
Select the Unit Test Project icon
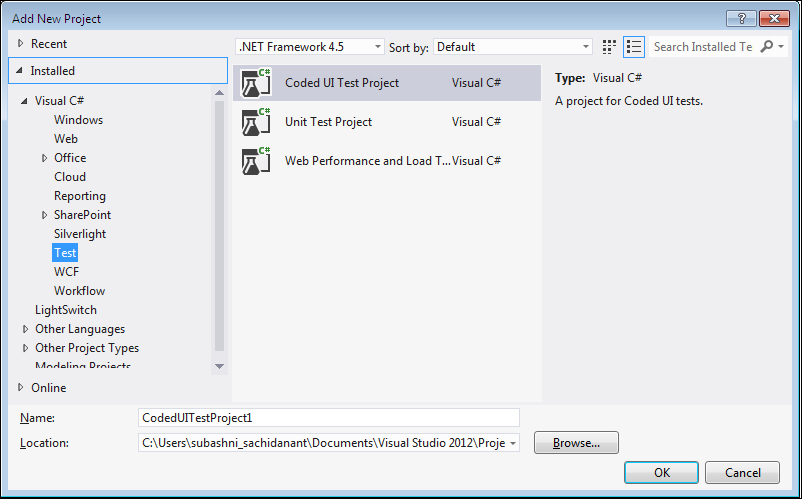[x=256, y=122]
